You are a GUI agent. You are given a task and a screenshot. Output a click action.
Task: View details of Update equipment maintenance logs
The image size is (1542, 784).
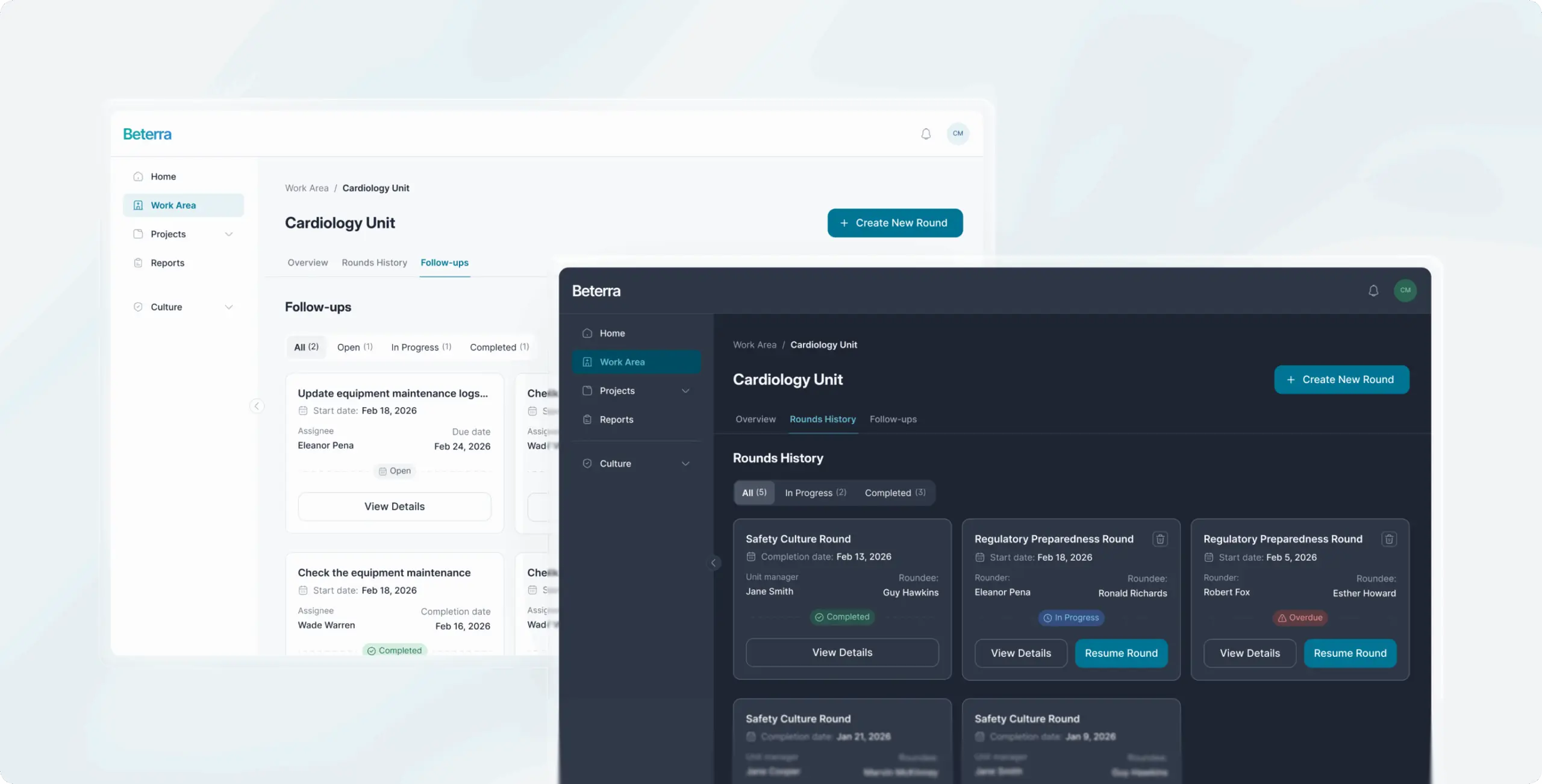[395, 506]
